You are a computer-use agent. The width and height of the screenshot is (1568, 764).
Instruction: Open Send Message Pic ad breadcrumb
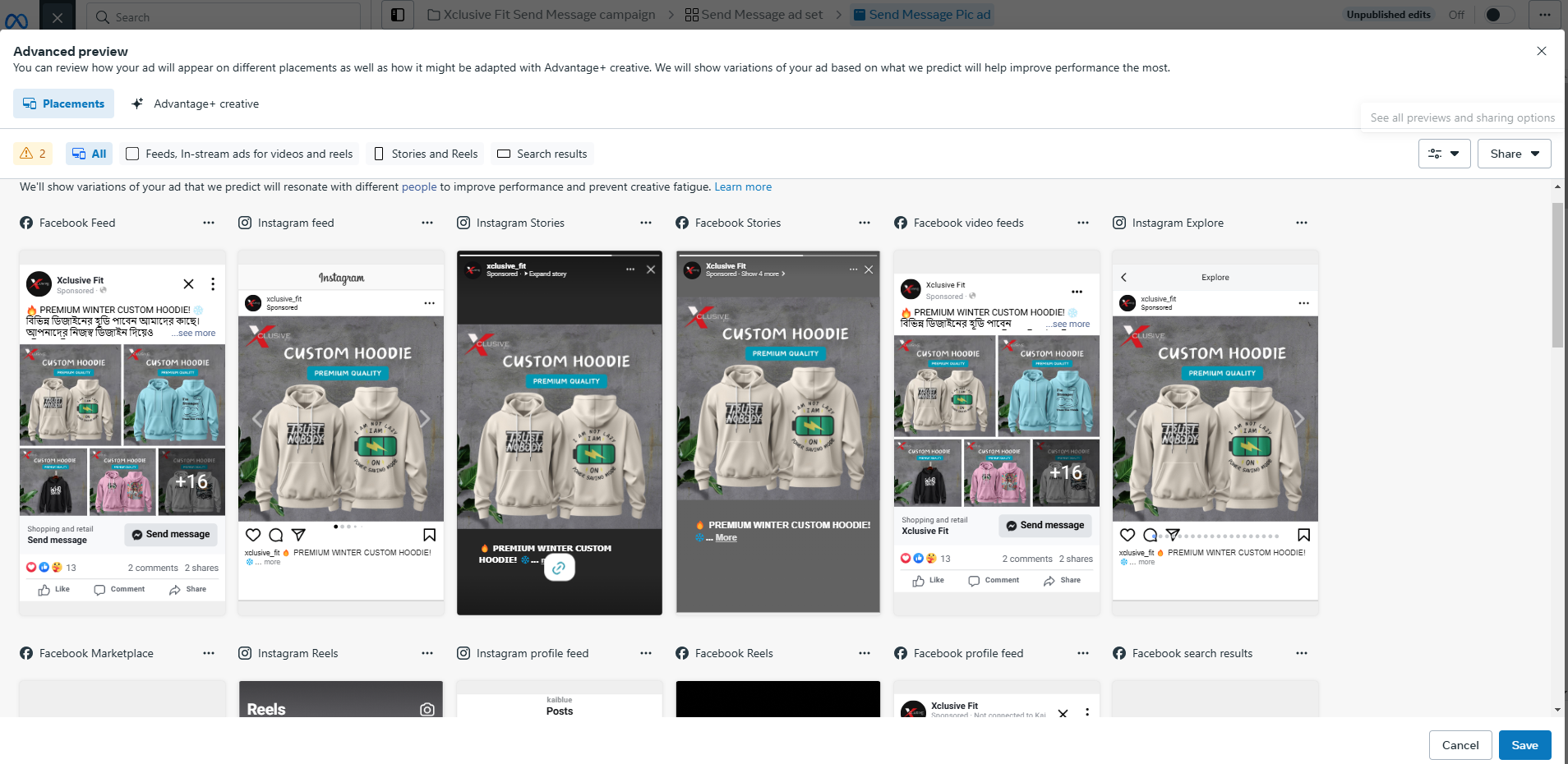(x=922, y=15)
